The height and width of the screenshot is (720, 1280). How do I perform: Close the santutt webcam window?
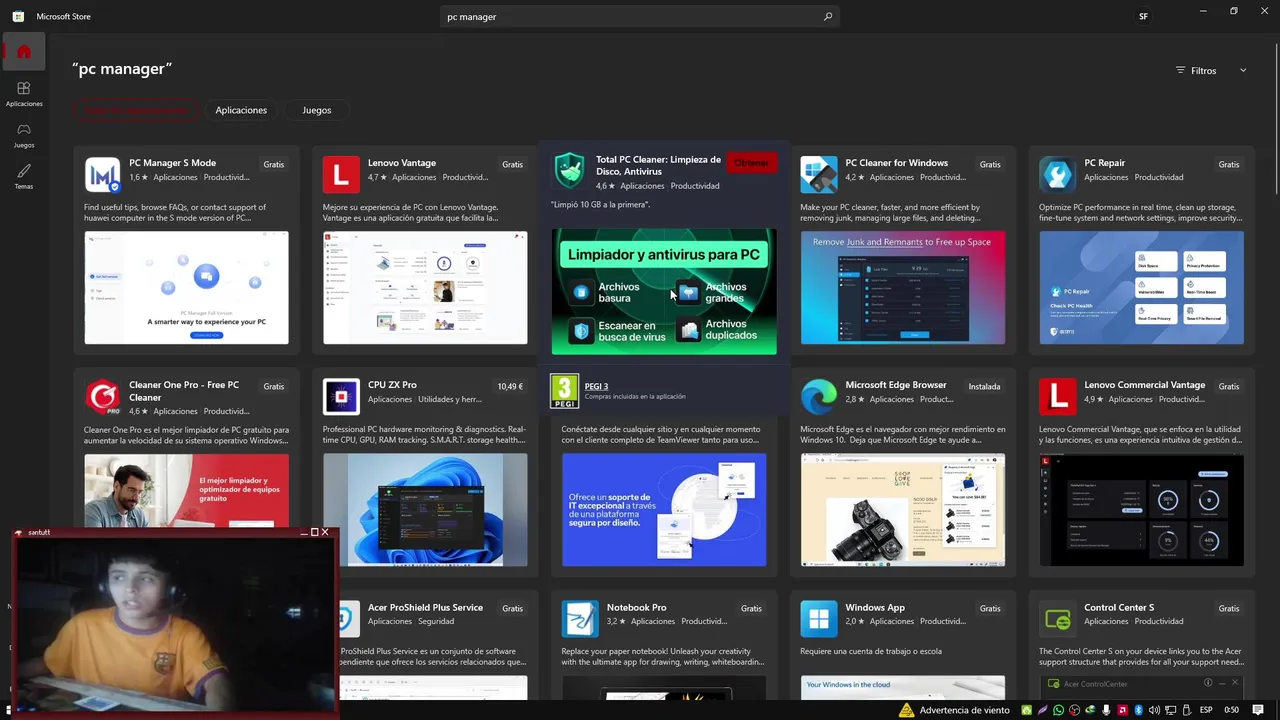click(x=325, y=532)
